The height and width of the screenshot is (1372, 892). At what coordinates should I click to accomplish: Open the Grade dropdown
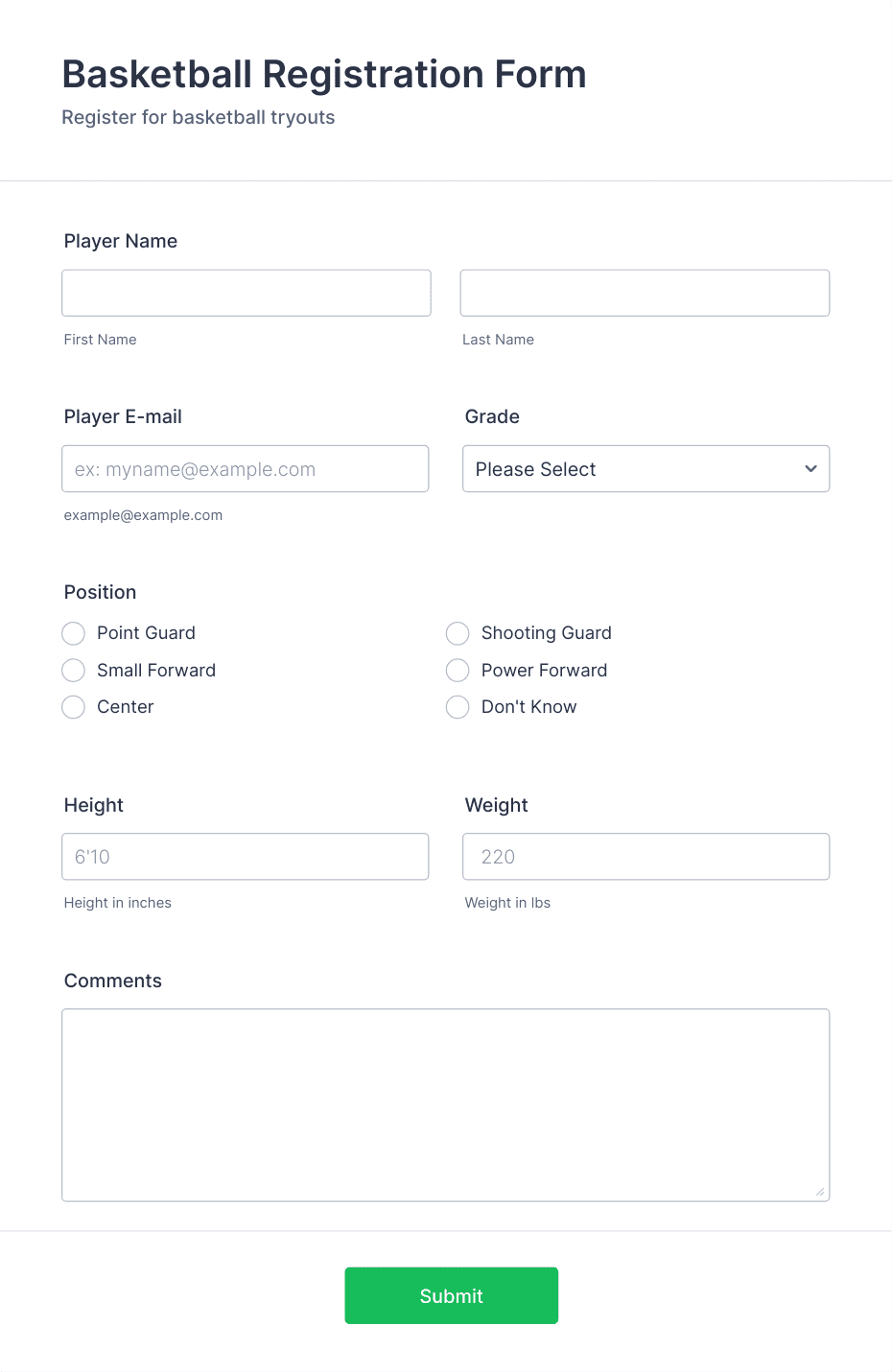pos(645,469)
